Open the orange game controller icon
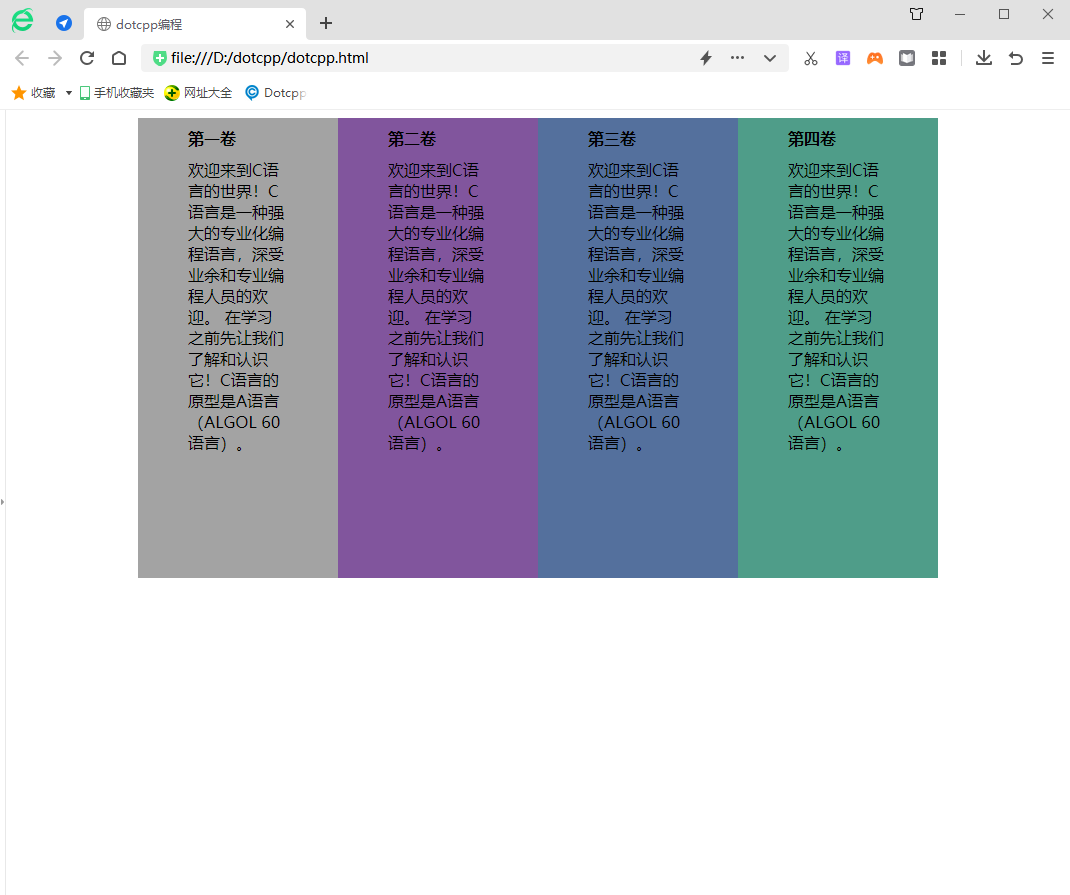The width and height of the screenshot is (1070, 895). [874, 58]
